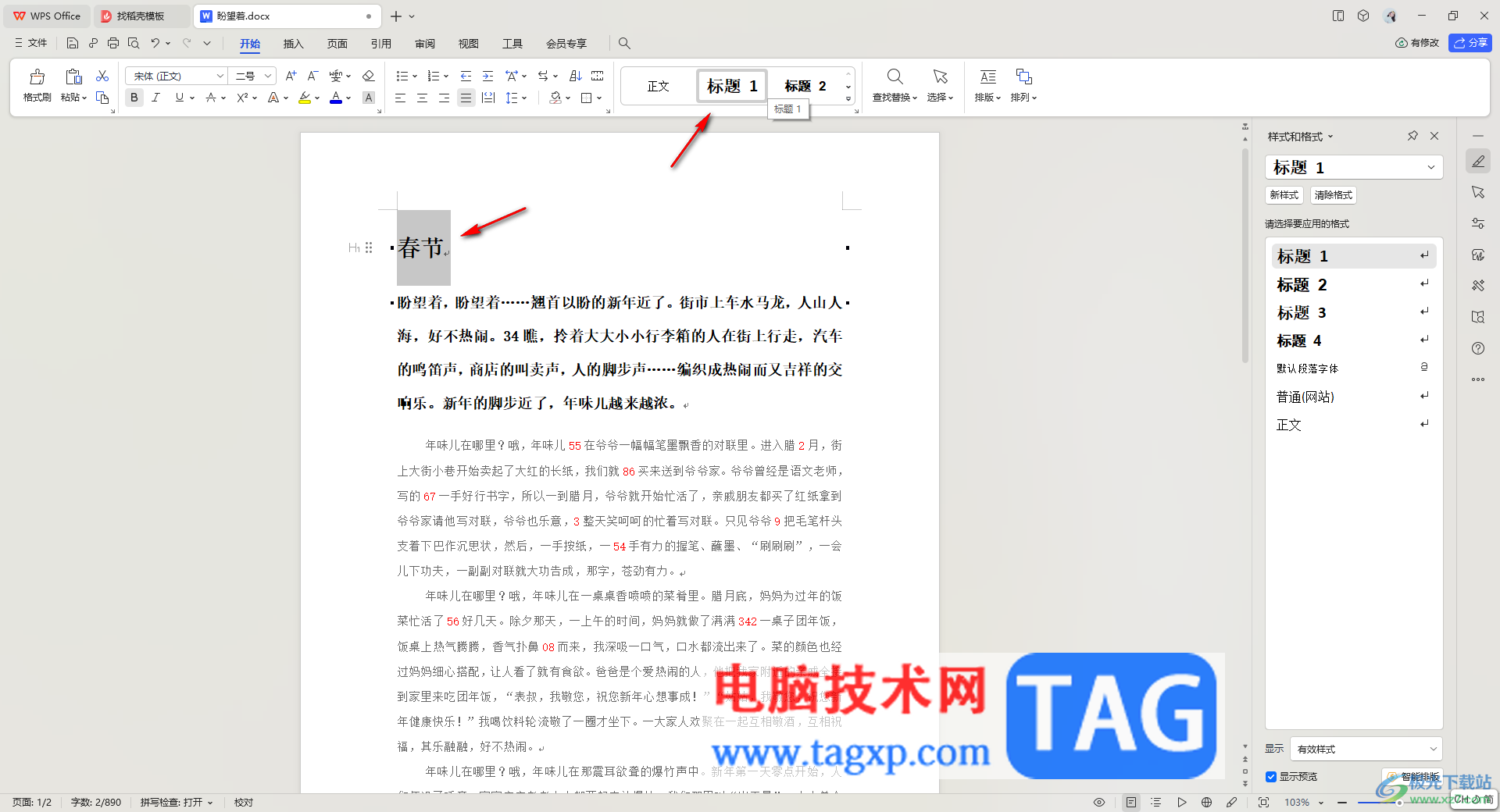Viewport: 1500px width, 812px height.
Task: Click the help question mark sidebar icon
Action: tap(1478, 348)
